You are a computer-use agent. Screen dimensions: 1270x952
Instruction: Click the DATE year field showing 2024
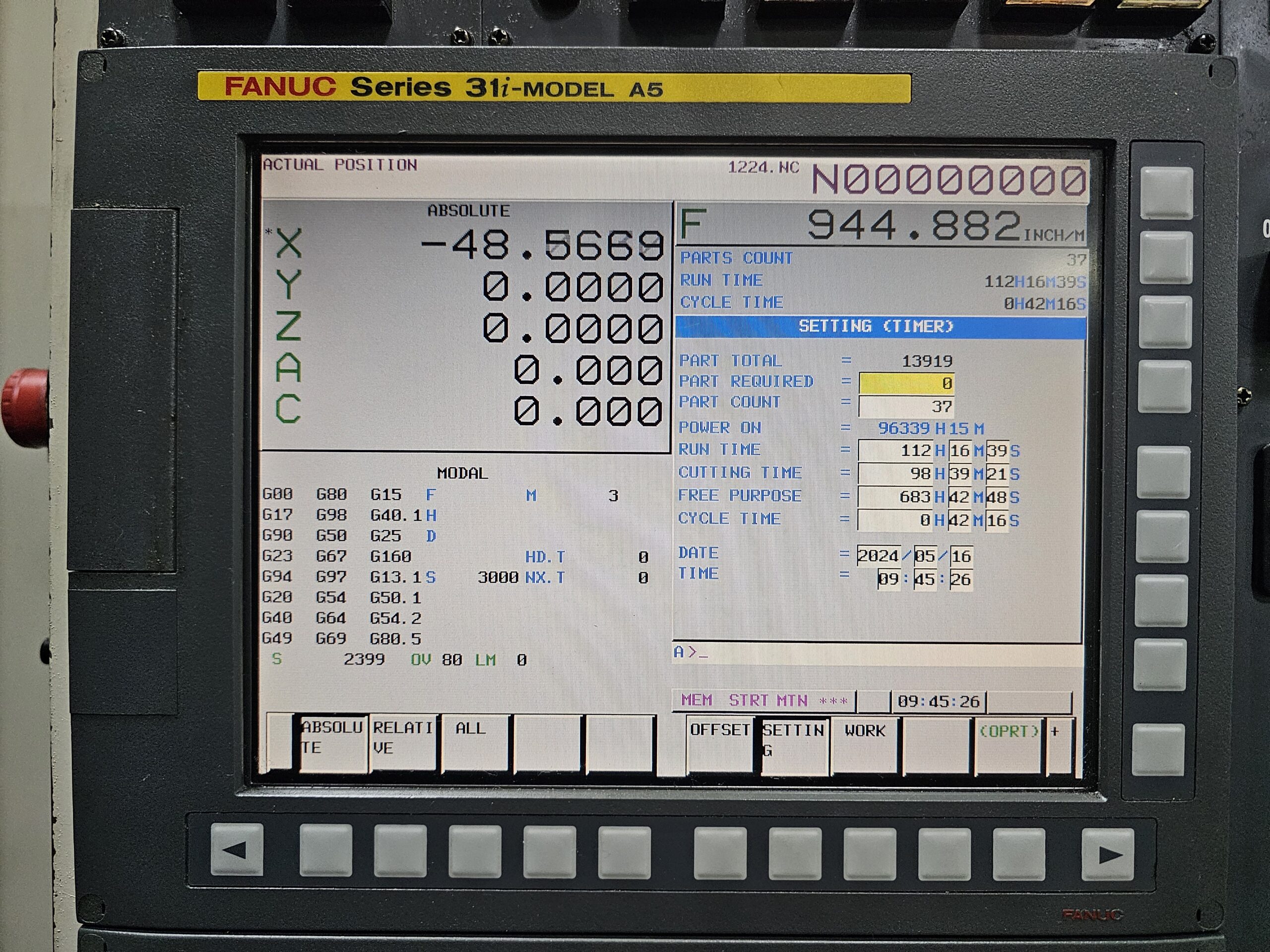(x=879, y=554)
